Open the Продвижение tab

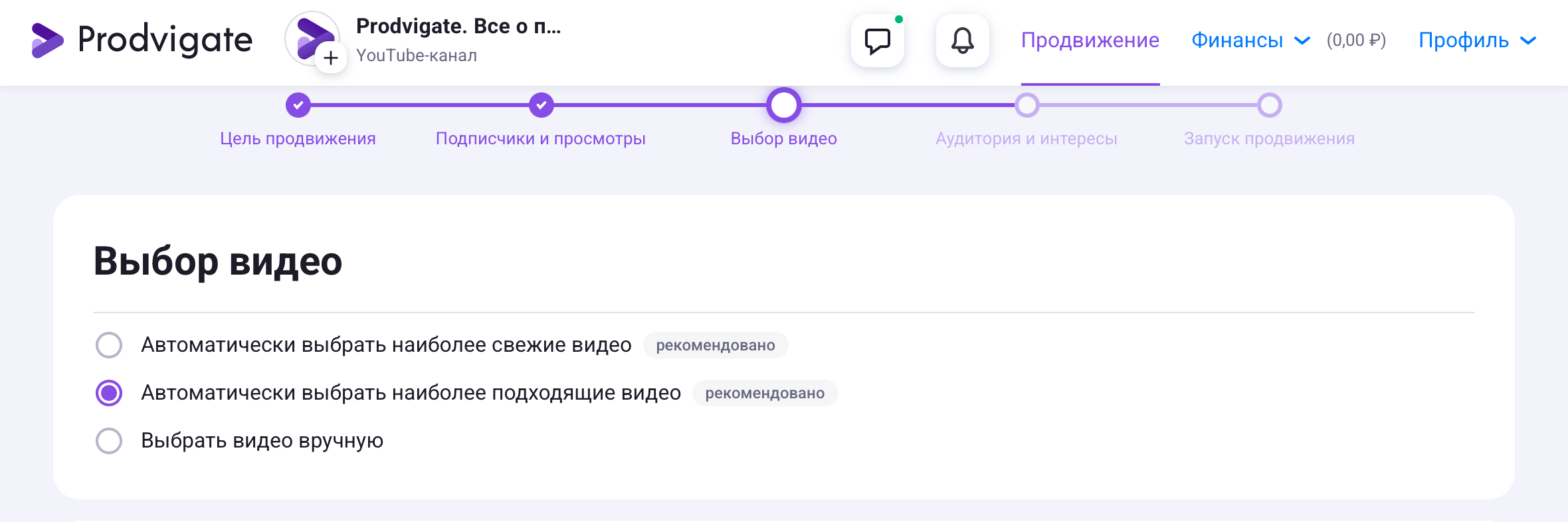tap(1090, 41)
